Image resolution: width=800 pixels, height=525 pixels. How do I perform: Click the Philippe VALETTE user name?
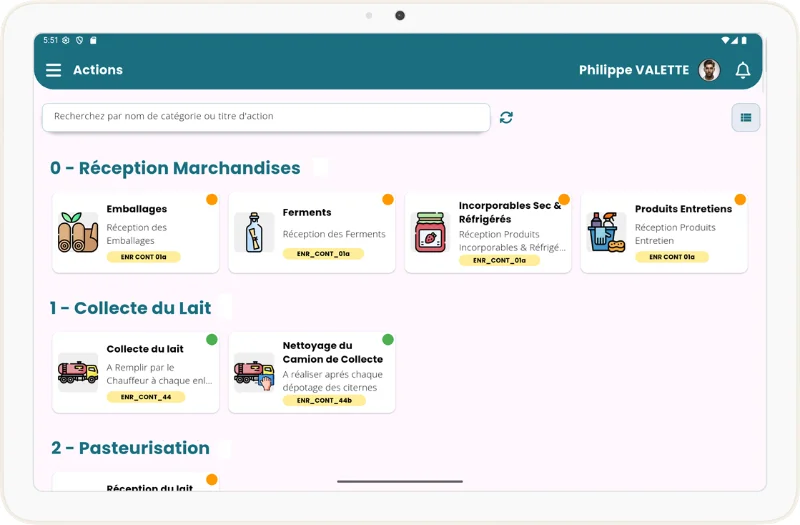[634, 70]
